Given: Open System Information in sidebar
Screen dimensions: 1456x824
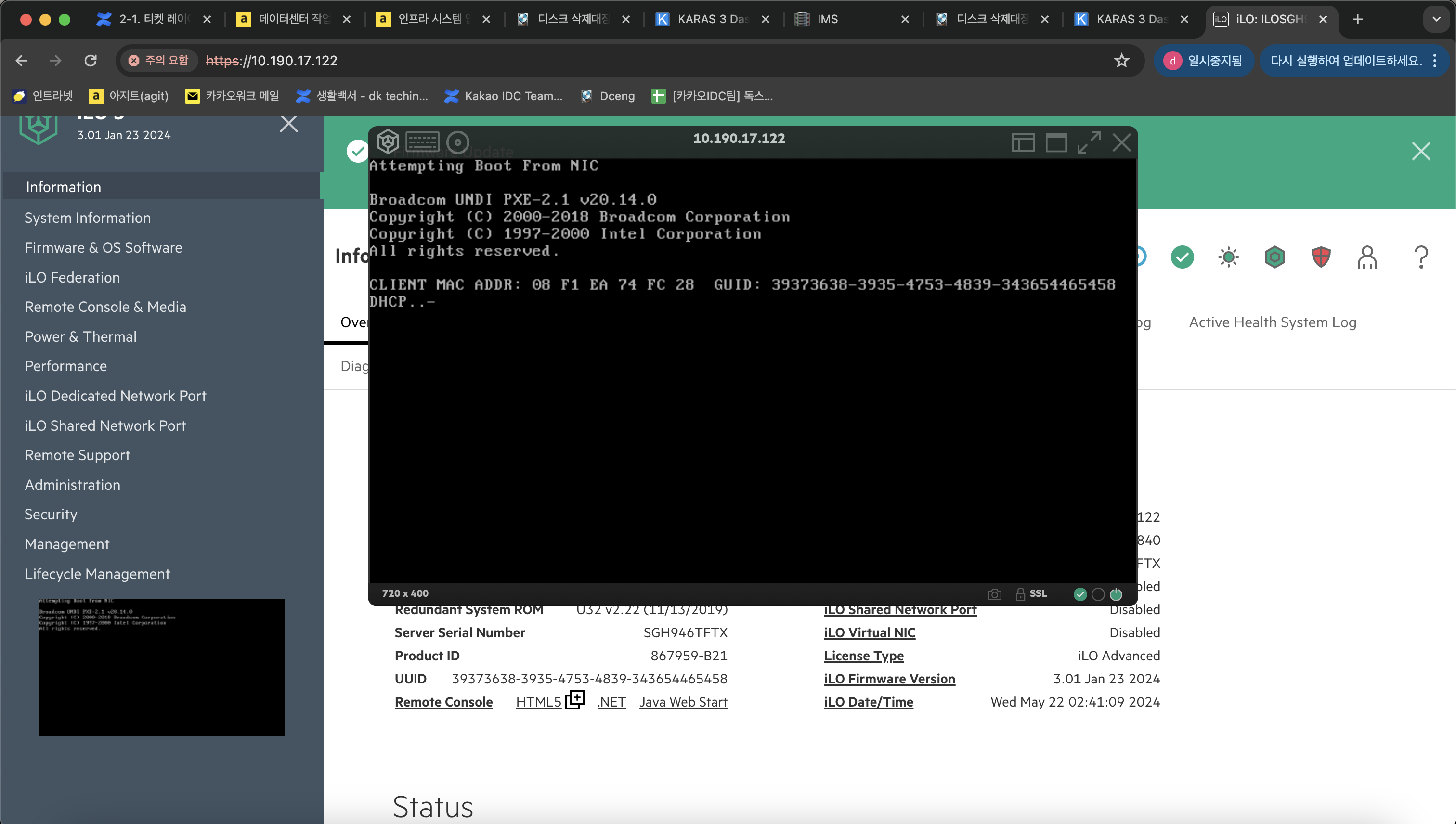Looking at the screenshot, I should tap(87, 218).
